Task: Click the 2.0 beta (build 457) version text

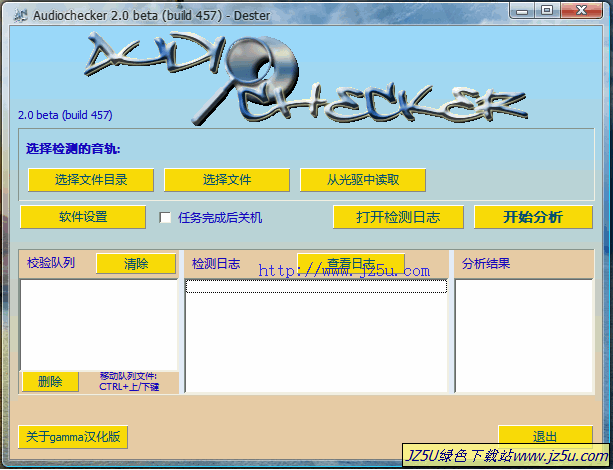Action: (x=65, y=115)
